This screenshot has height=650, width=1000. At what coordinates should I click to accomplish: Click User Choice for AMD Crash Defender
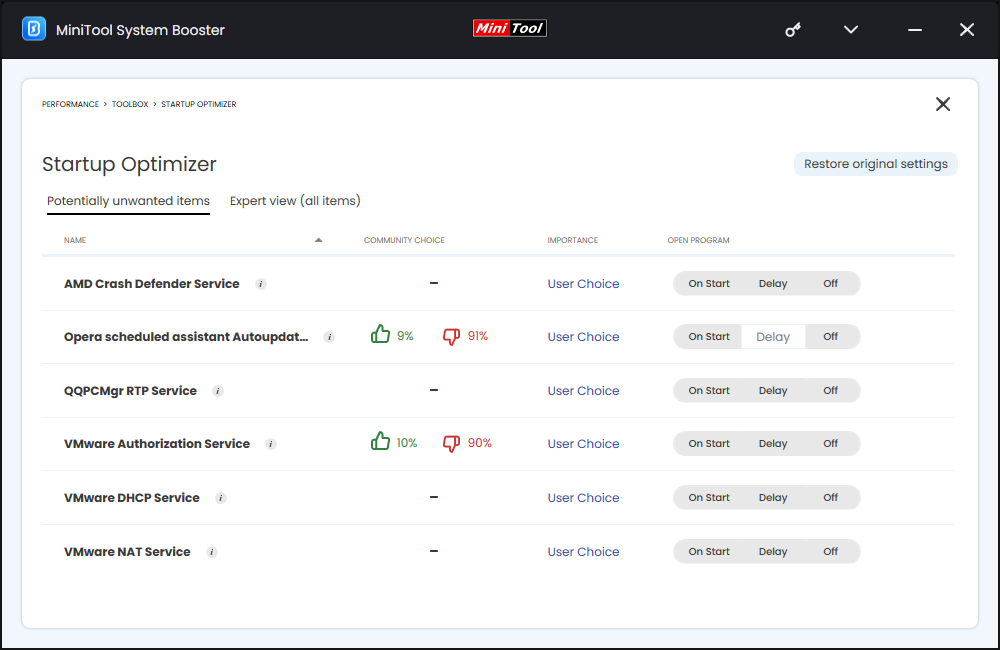(x=583, y=284)
